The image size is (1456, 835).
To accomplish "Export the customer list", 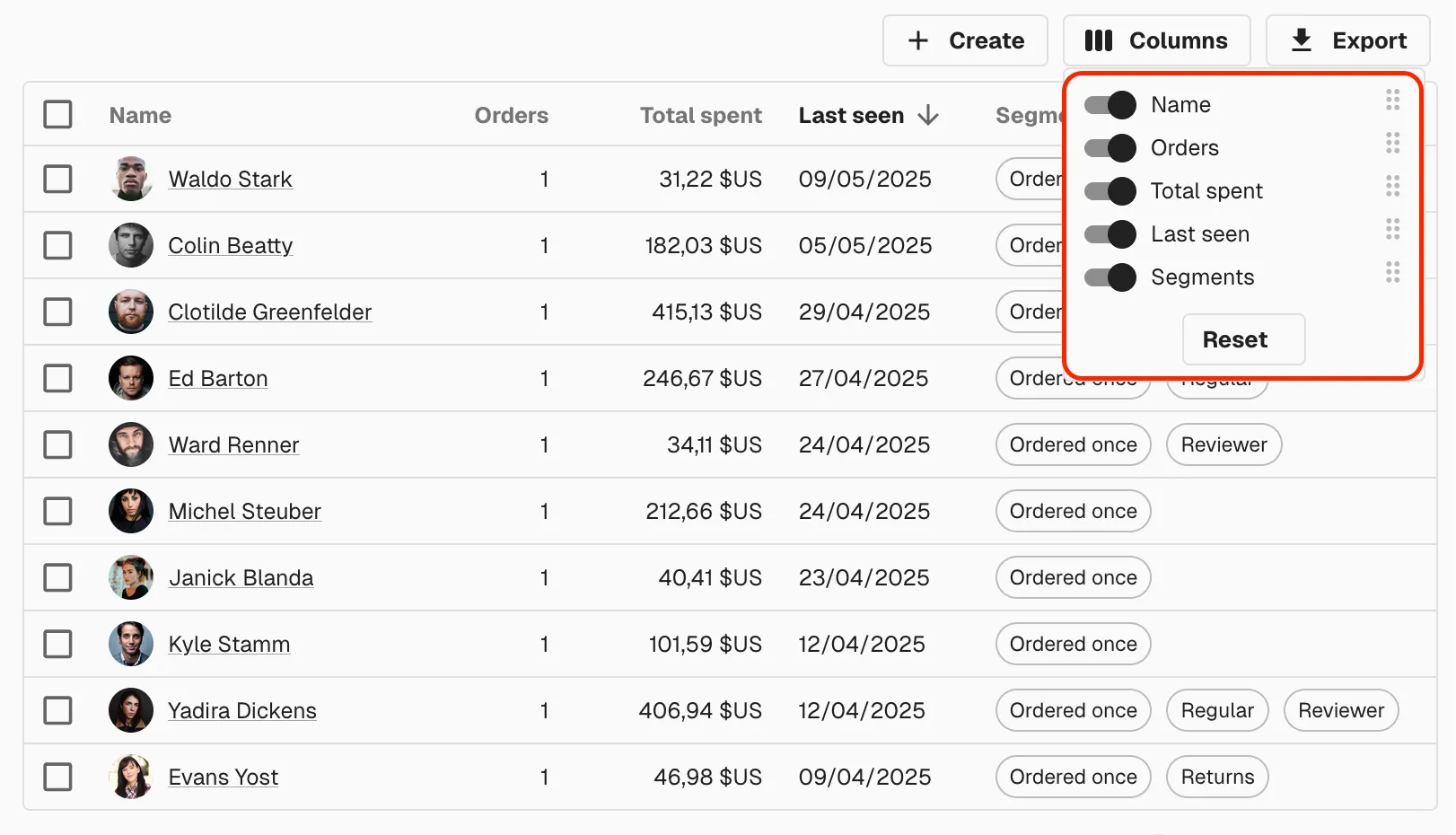I will click(x=1347, y=40).
